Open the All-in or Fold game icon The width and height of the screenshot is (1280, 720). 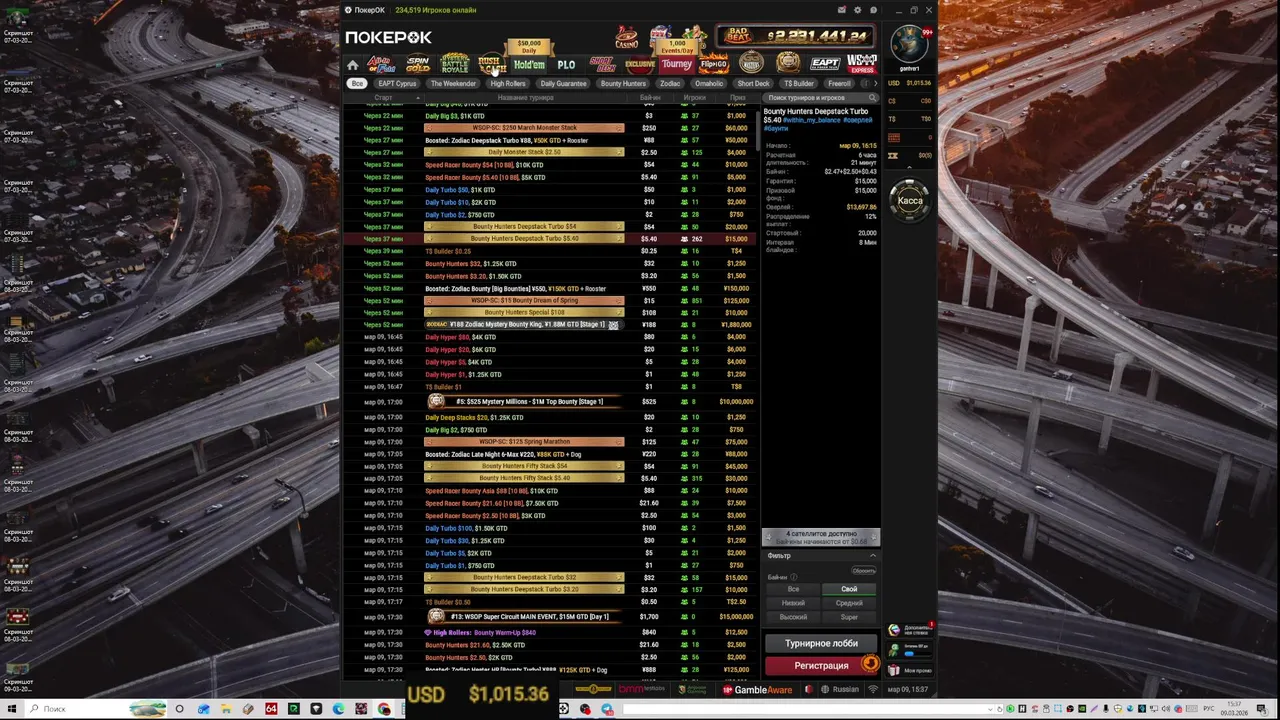pos(381,64)
